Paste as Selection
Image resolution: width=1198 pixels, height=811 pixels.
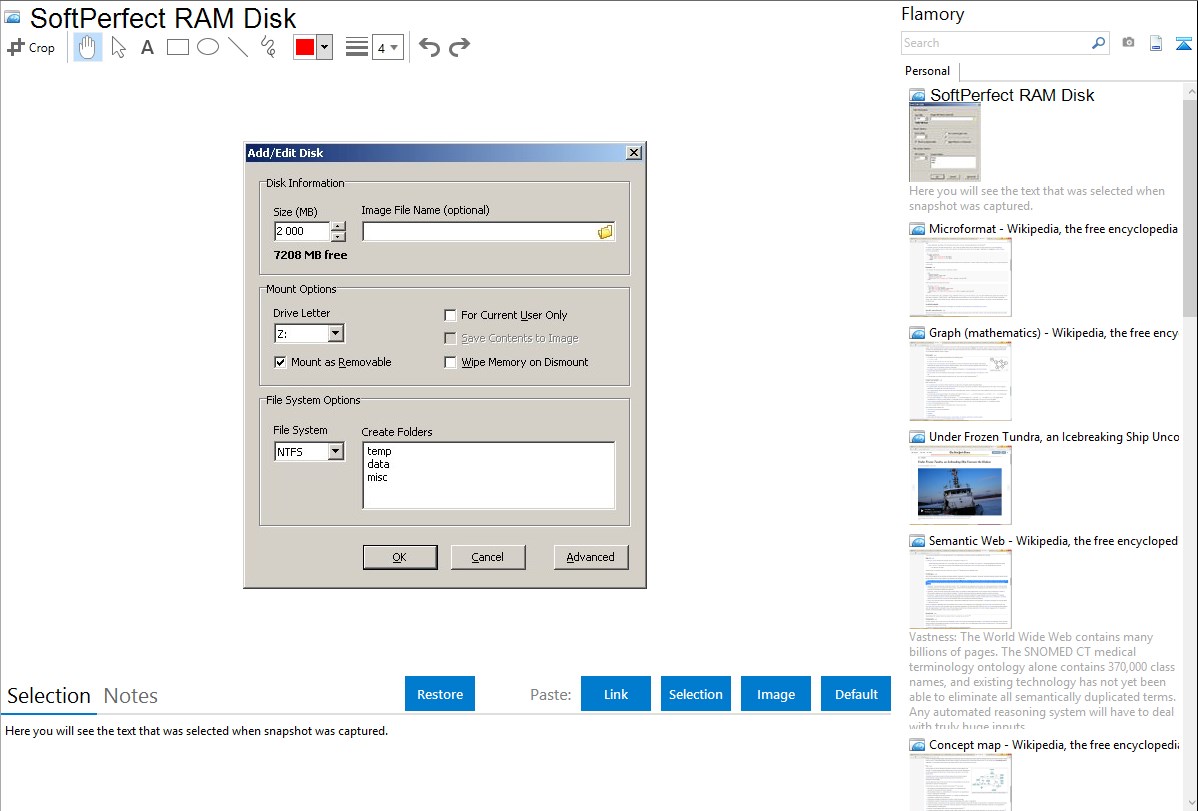point(696,694)
